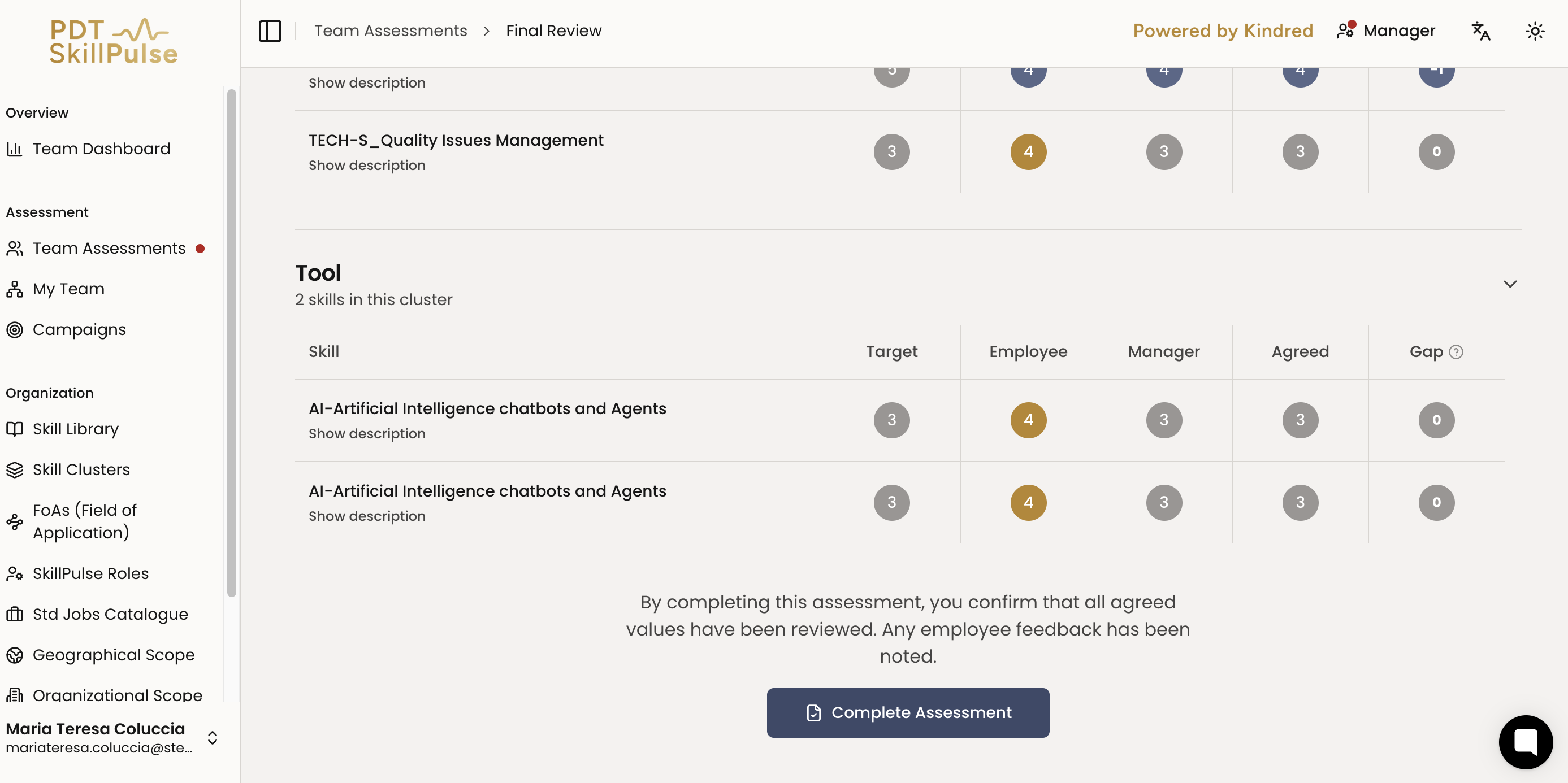This screenshot has height=783, width=1568.
Task: Show description for the first AI chatbots skill
Action: 367,434
